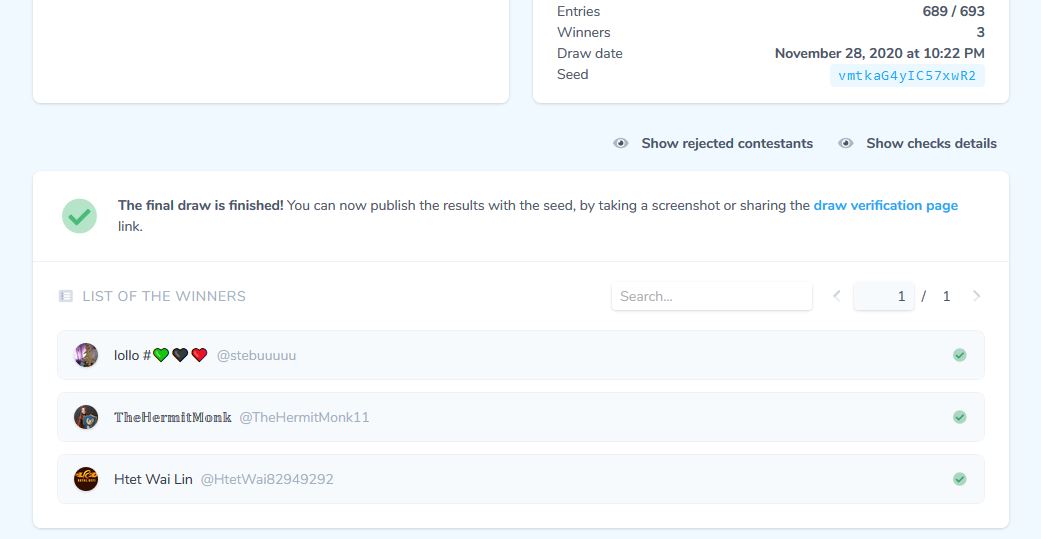
Task: Go to the previous winners page
Action: pyautogui.click(x=837, y=296)
